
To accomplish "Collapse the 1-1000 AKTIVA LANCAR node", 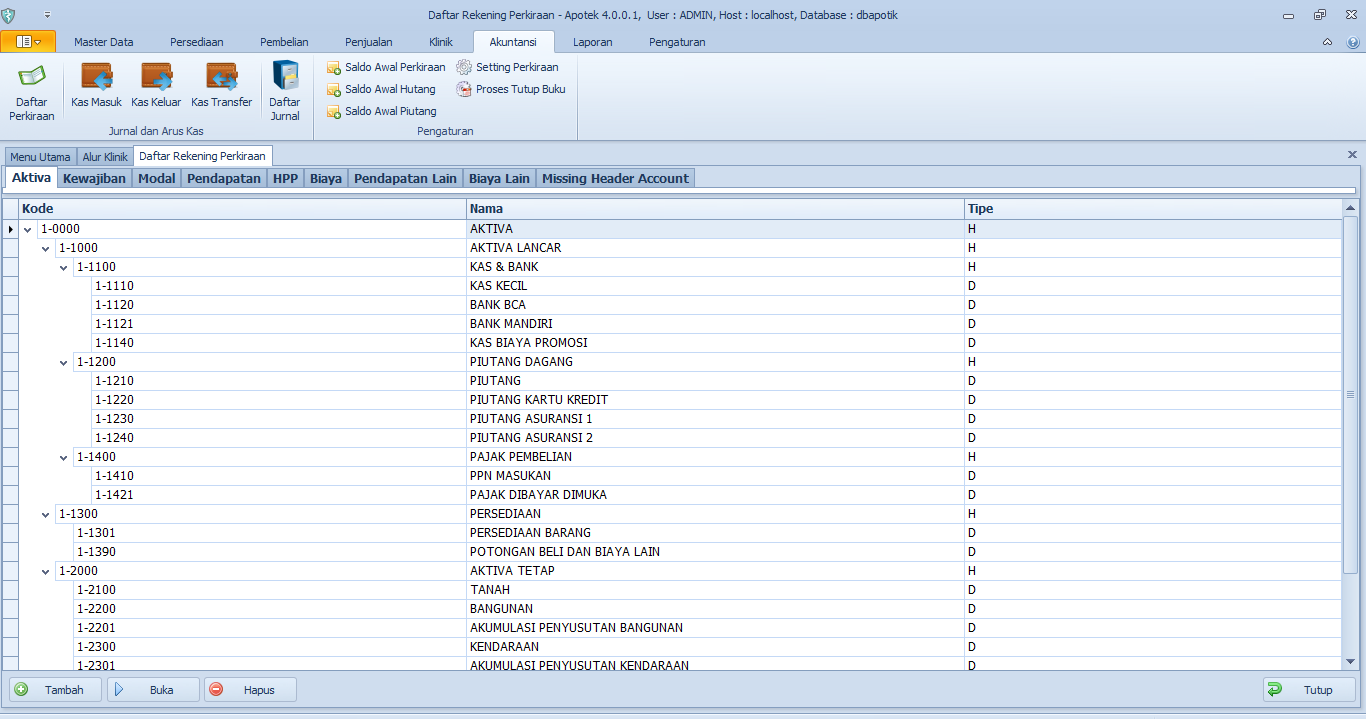I will (46, 249).
